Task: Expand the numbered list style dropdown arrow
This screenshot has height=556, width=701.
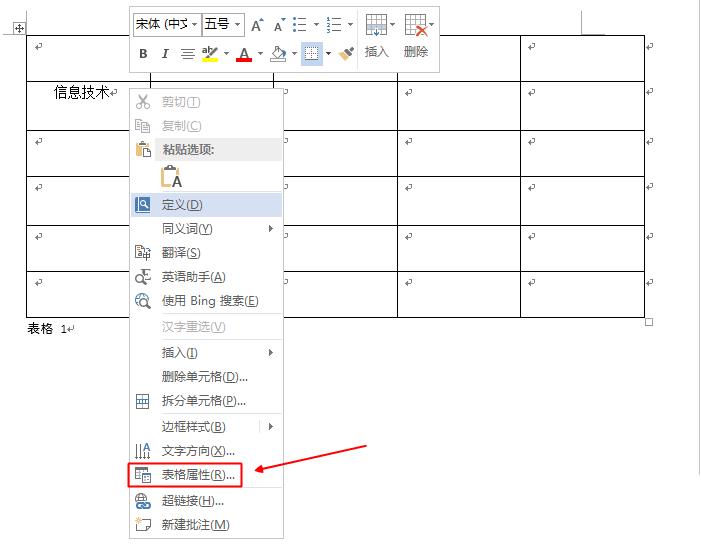Action: (350, 24)
